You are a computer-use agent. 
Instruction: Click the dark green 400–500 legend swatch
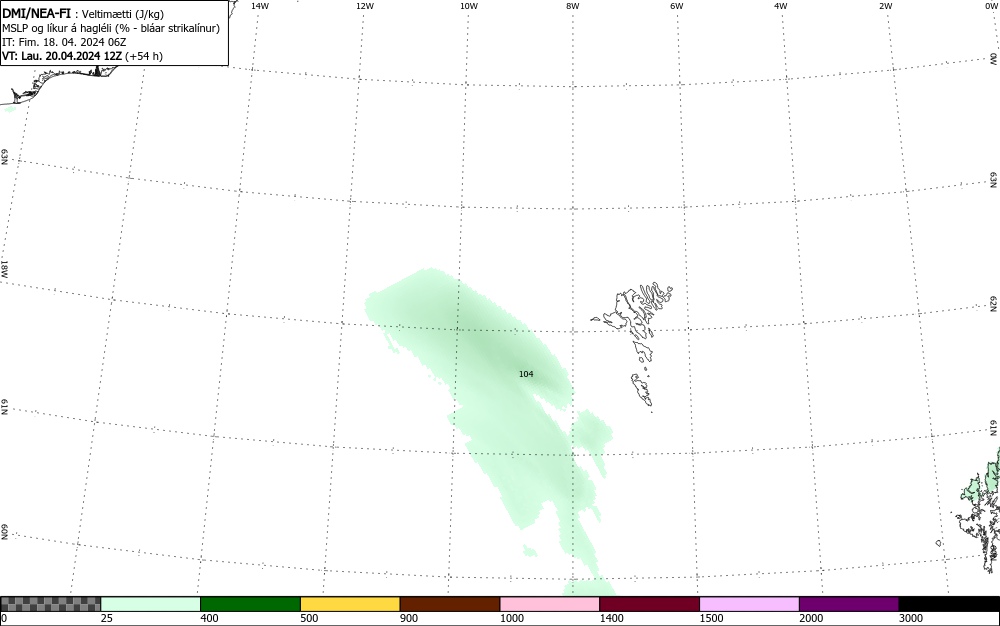(250, 604)
